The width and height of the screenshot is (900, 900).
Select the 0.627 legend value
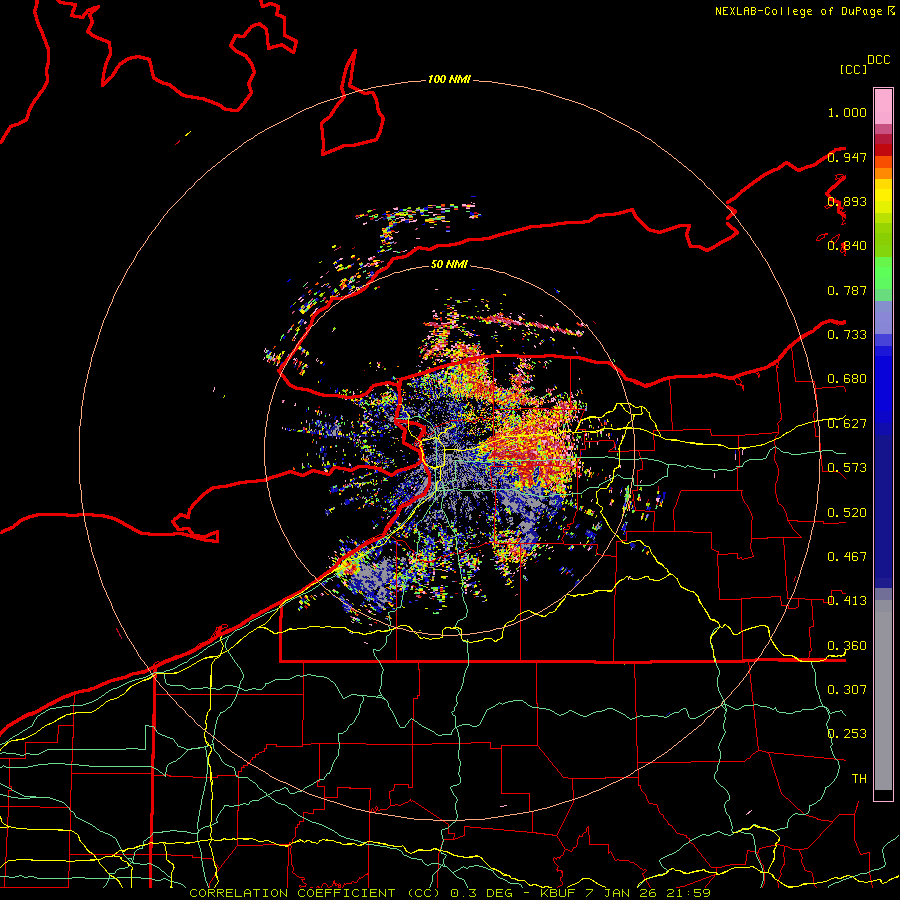coord(847,424)
